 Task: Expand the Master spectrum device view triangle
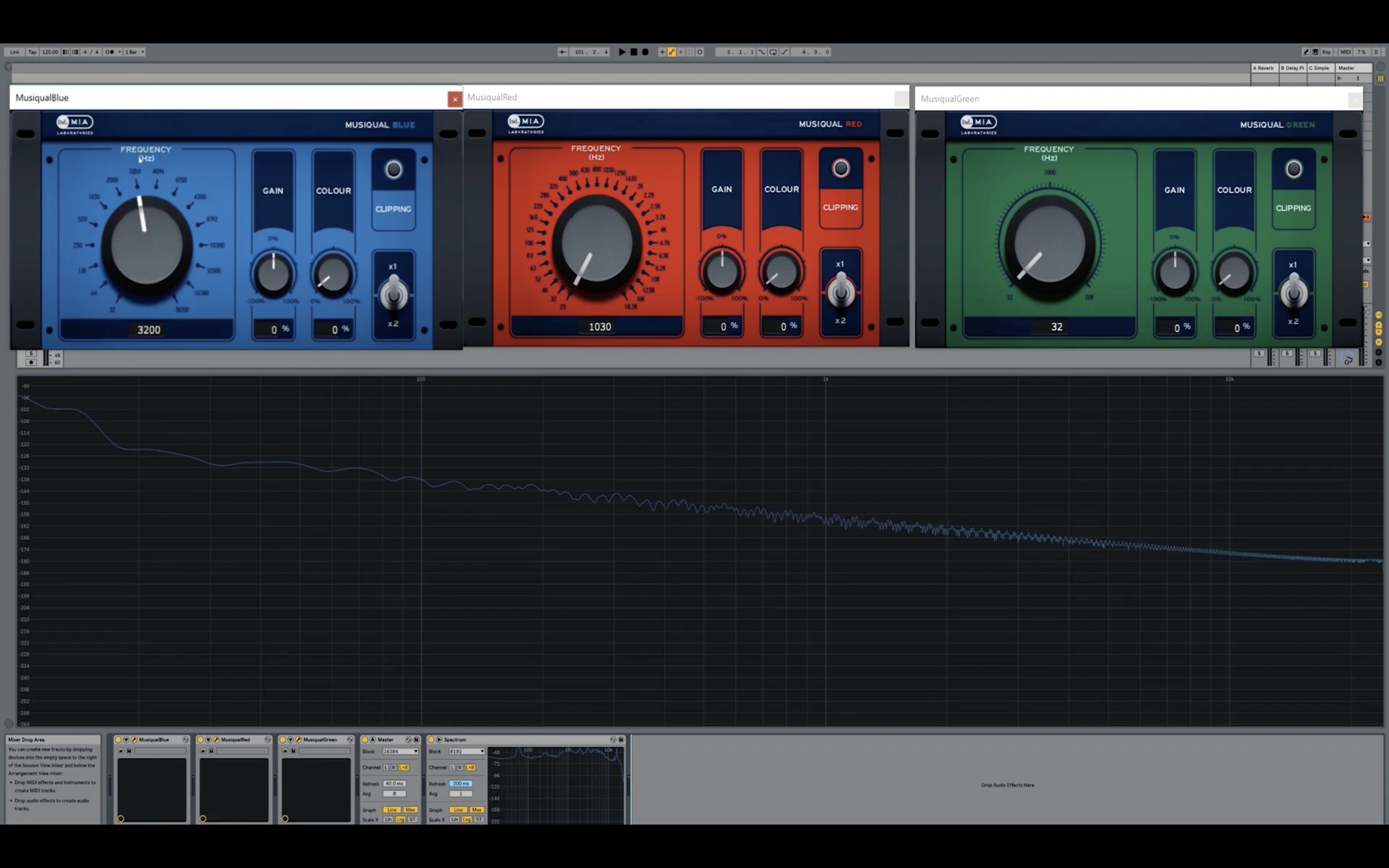[x=372, y=739]
